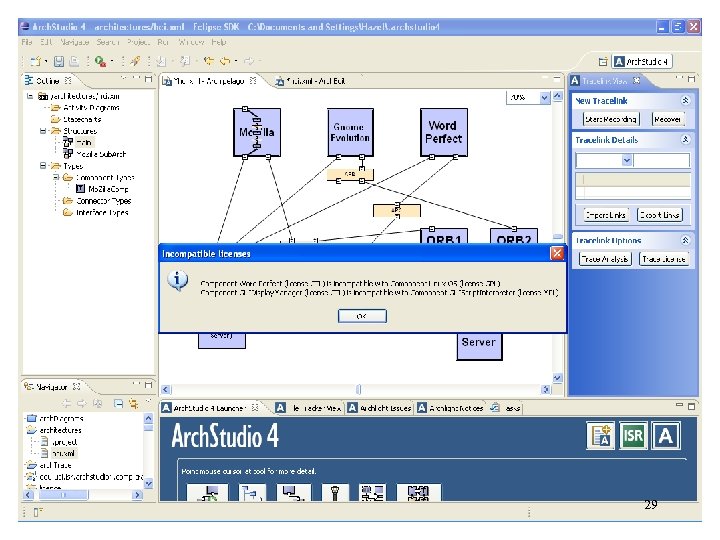This screenshot has width=720, height=540.
Task: Open archDiagrams project in Navigator
Action: click(61, 418)
